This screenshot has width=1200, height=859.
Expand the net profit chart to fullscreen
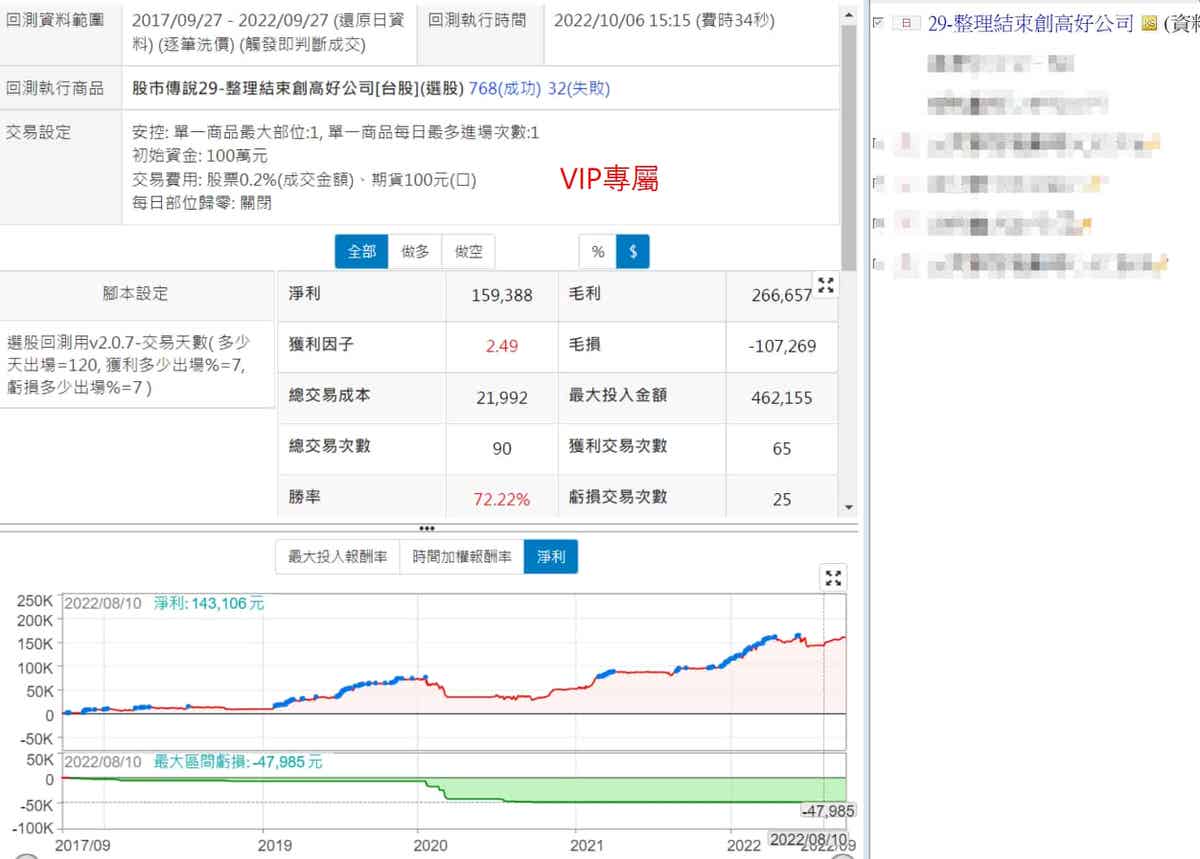[833, 577]
